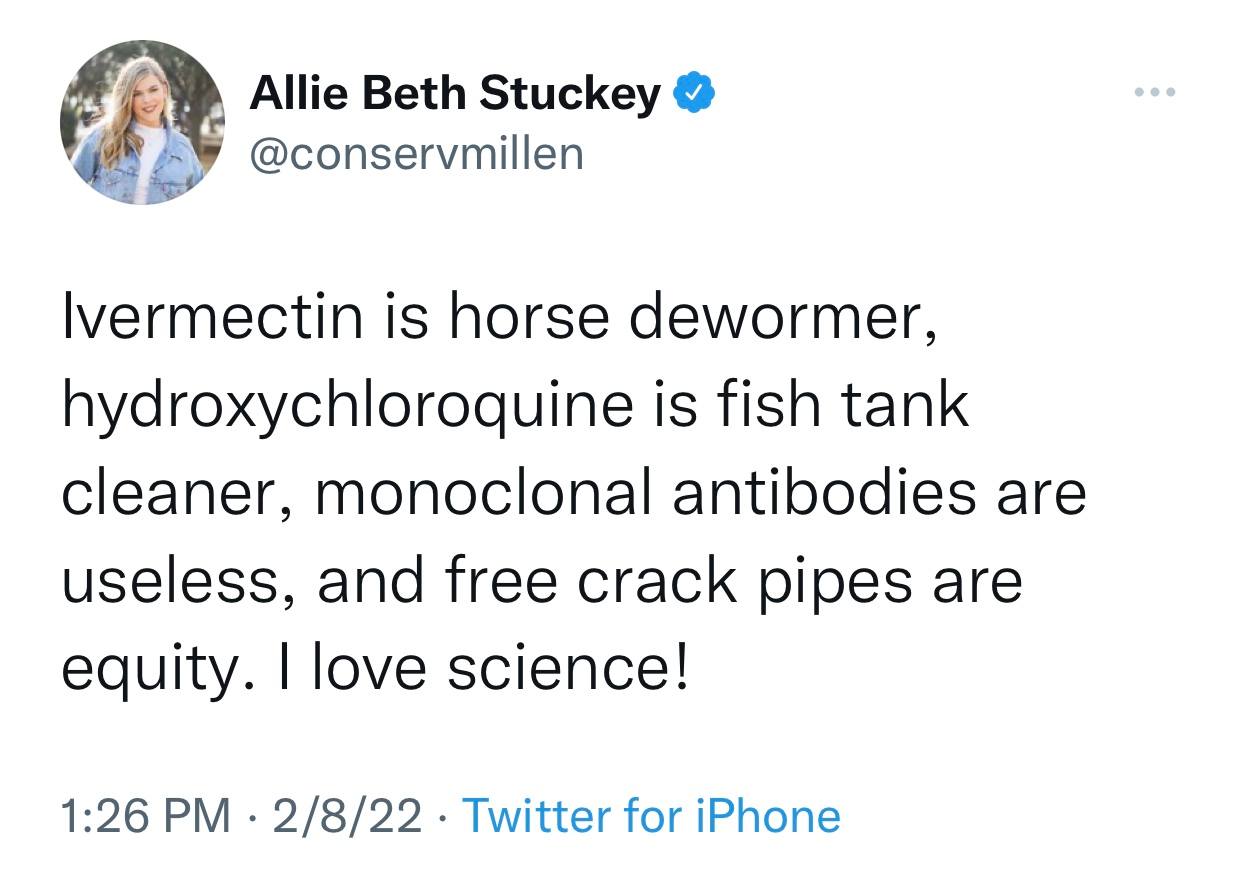Open Allie Beth Stuckey's profile photo
The width and height of the screenshot is (1242, 872).
pyautogui.click(x=142, y=123)
